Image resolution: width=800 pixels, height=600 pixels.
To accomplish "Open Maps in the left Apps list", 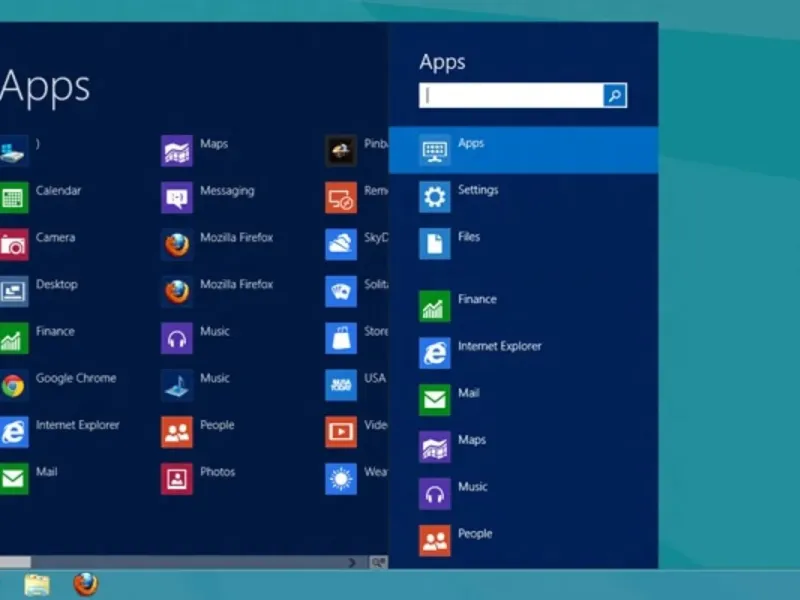I will click(x=194, y=151).
